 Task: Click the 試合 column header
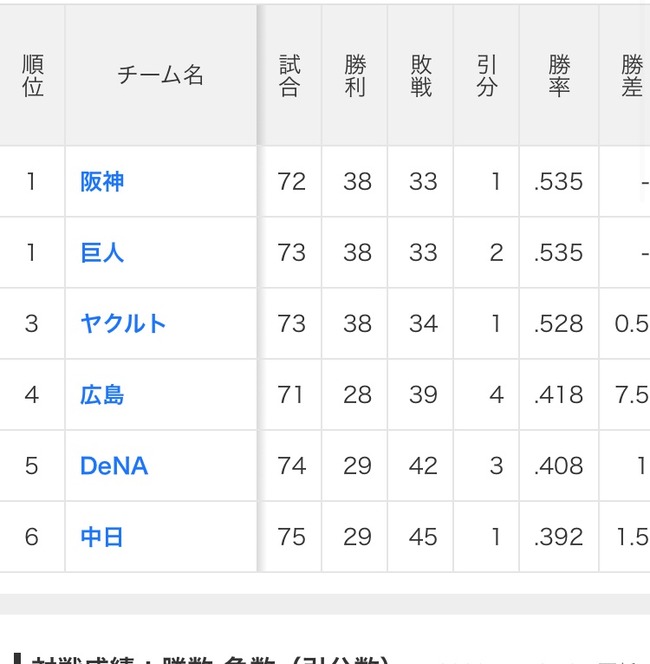click(x=290, y=75)
